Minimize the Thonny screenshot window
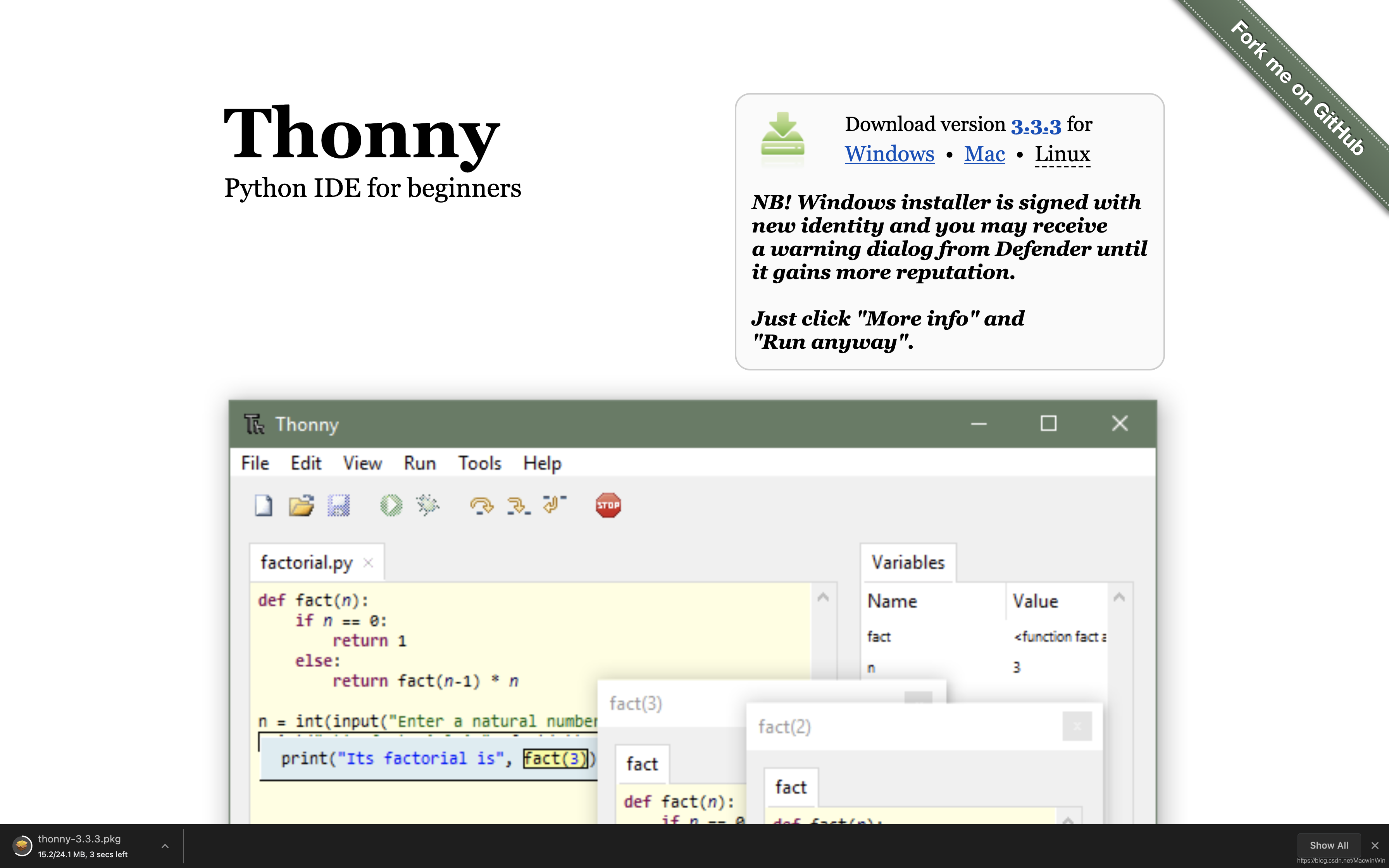This screenshot has width=1389, height=868. (x=979, y=424)
